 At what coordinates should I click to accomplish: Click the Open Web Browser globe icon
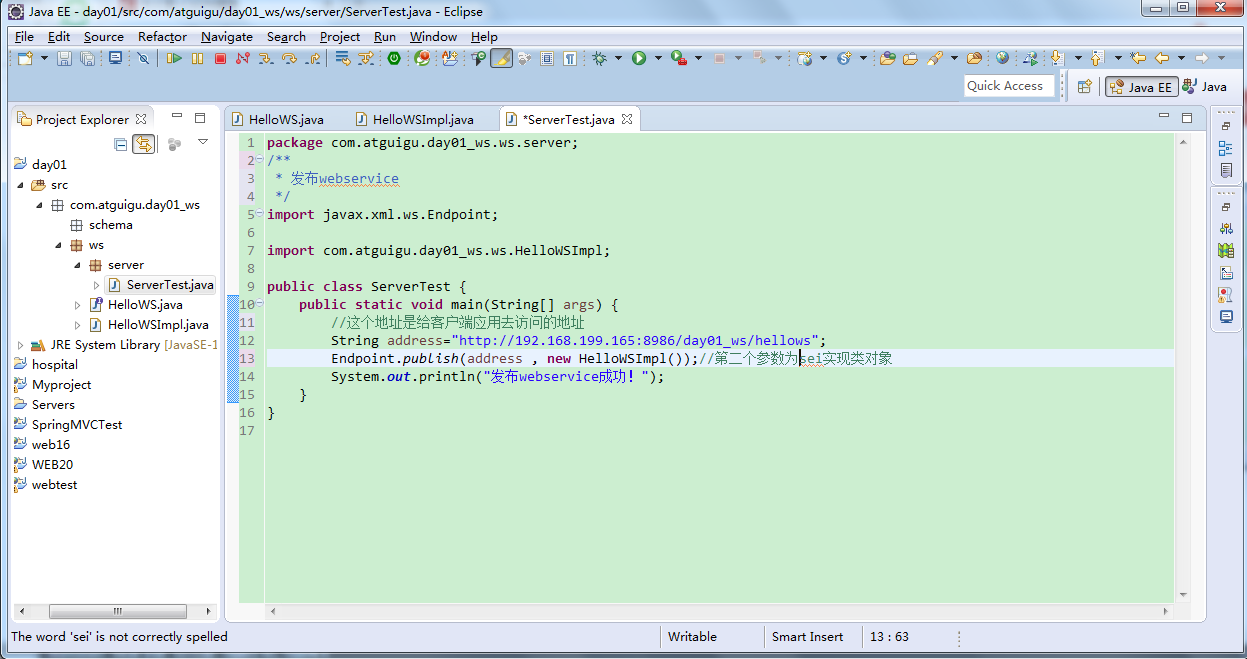coord(1002,58)
